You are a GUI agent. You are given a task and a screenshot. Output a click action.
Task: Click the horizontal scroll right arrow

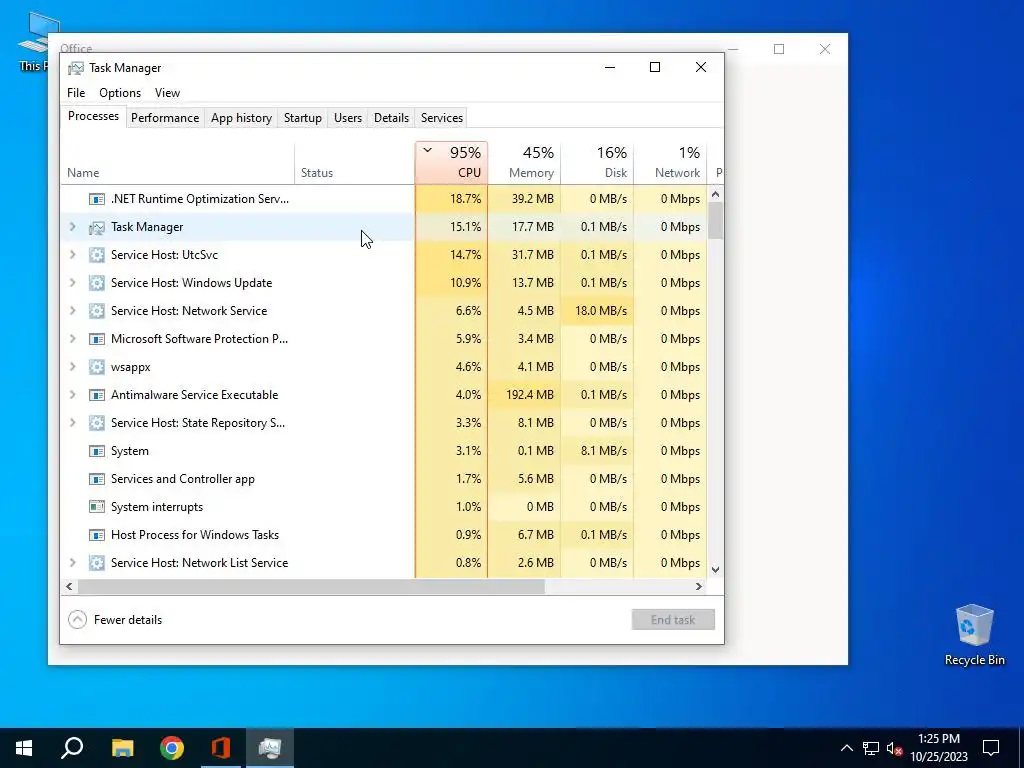coord(699,586)
